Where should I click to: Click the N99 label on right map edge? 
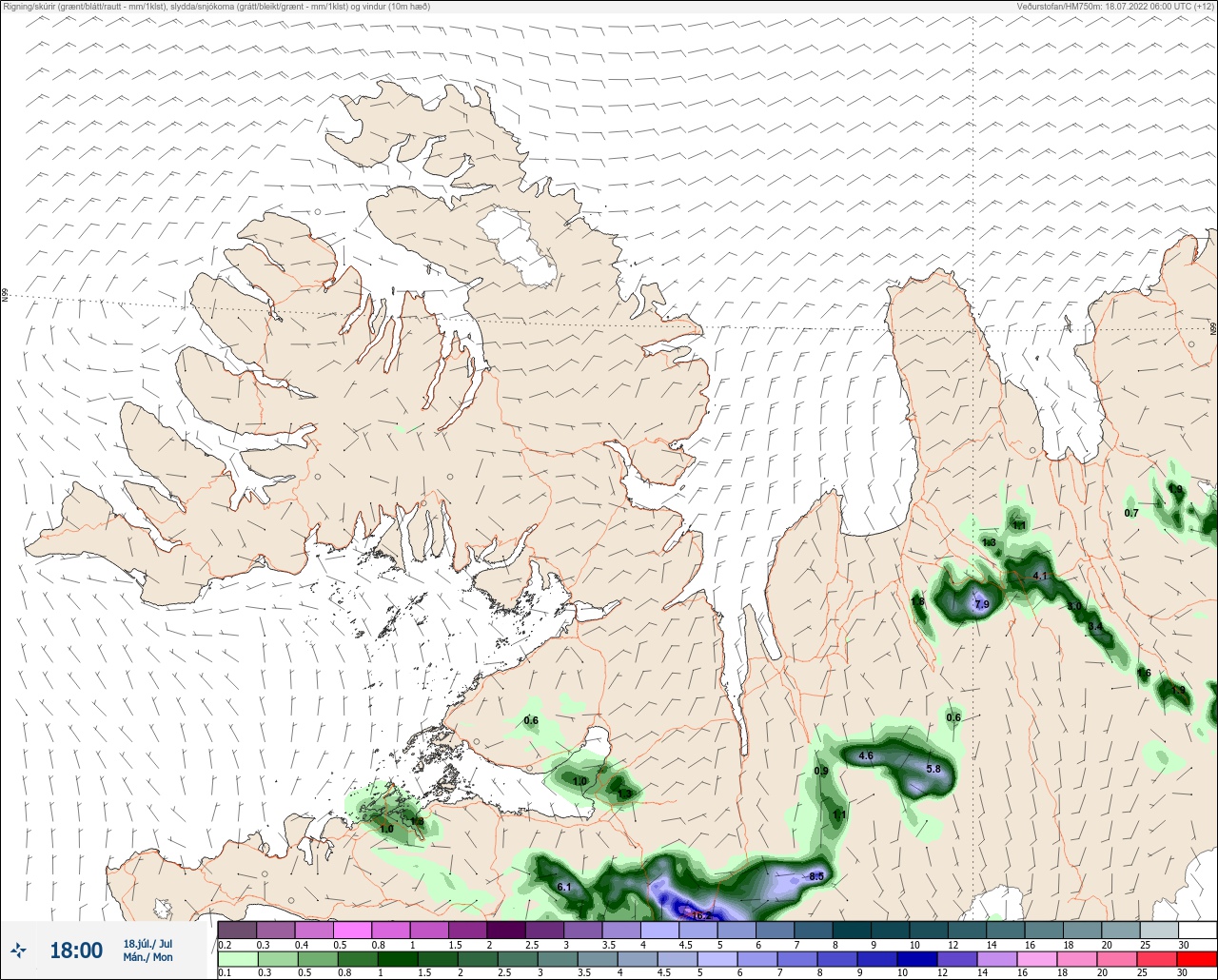coord(1213,329)
